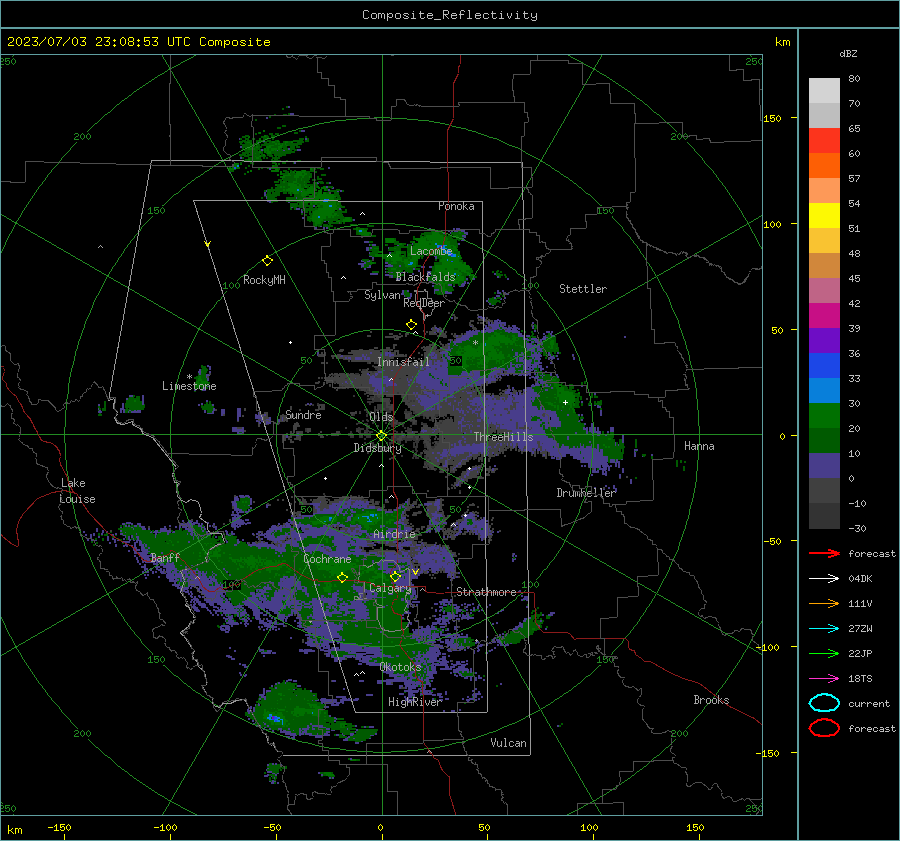Select the dark green 10–20 dBZ swatch
Screen dimensions: 900x841
(824, 441)
